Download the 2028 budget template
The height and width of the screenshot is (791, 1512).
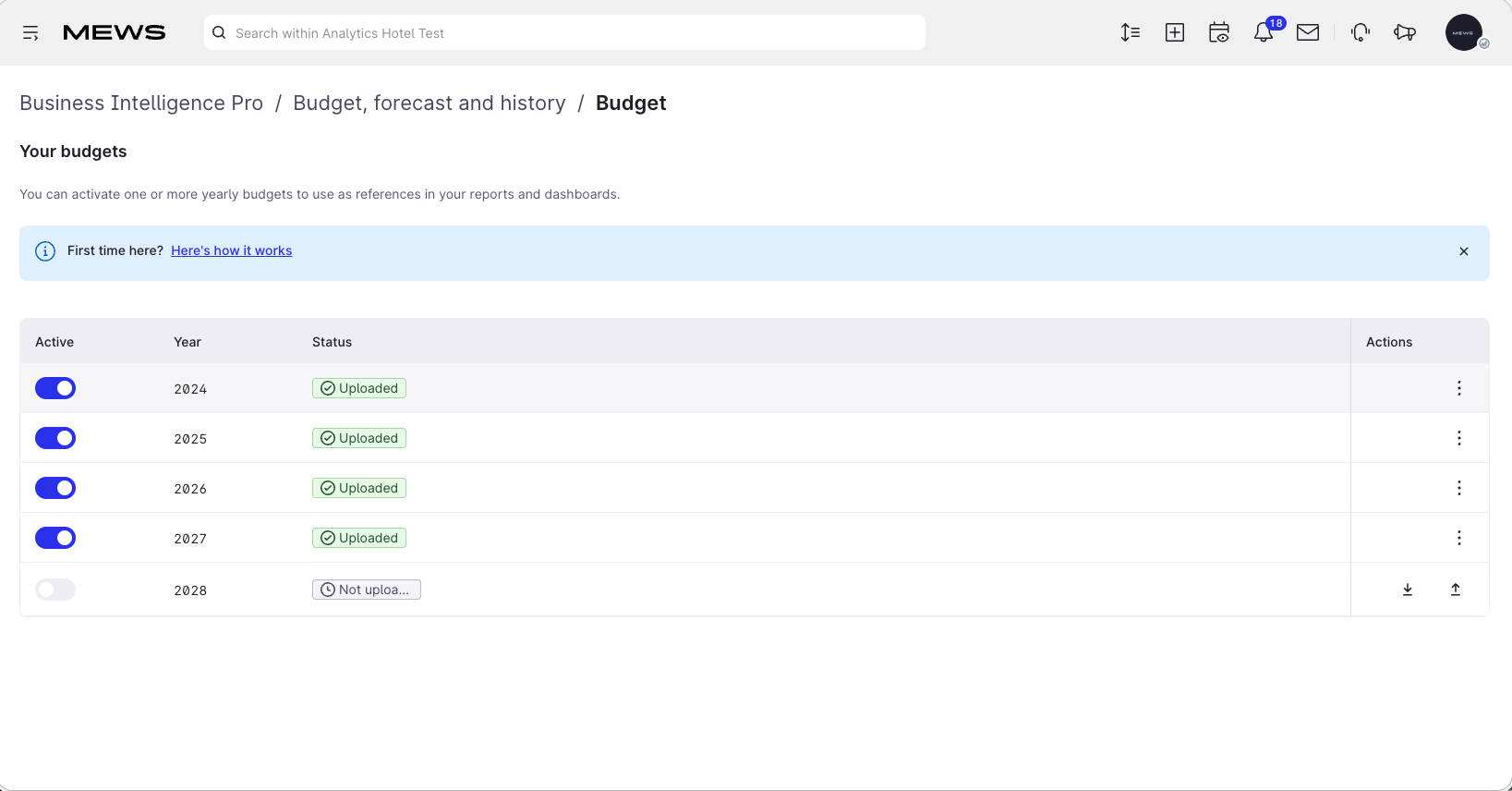pos(1408,590)
